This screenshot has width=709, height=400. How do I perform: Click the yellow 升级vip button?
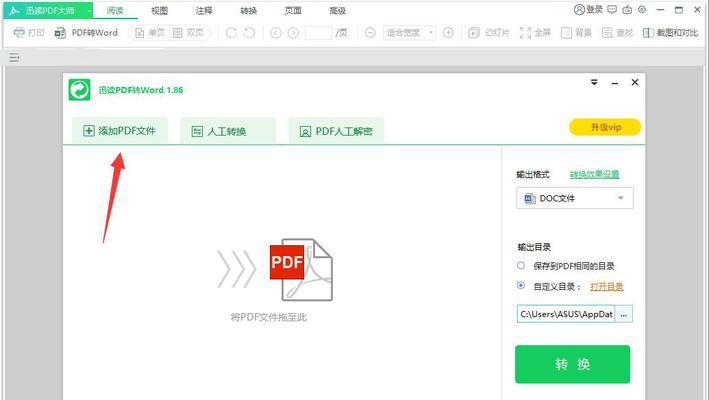[x=605, y=127]
